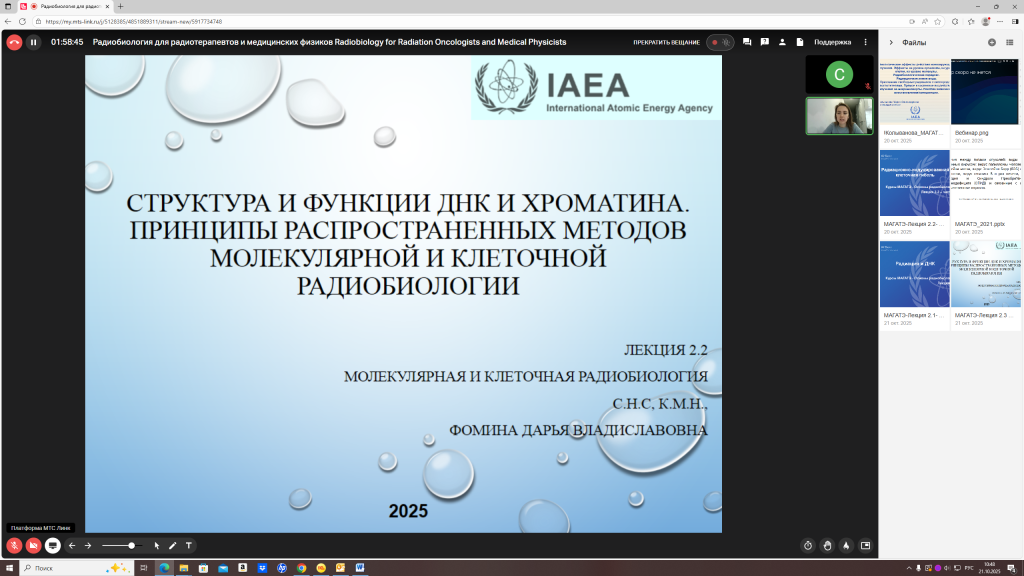Select the pencil drawing tool
This screenshot has width=1024, height=576.
click(173, 546)
